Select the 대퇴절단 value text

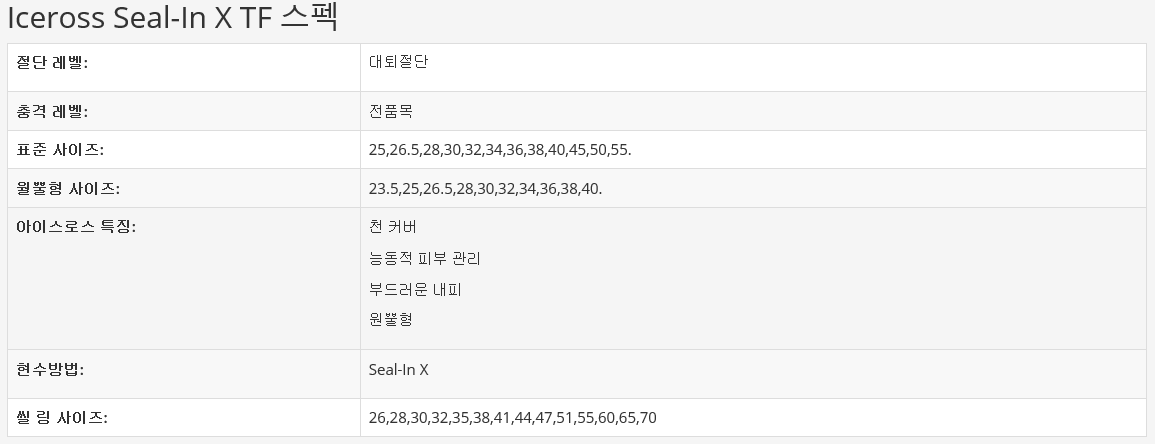click(x=398, y=62)
